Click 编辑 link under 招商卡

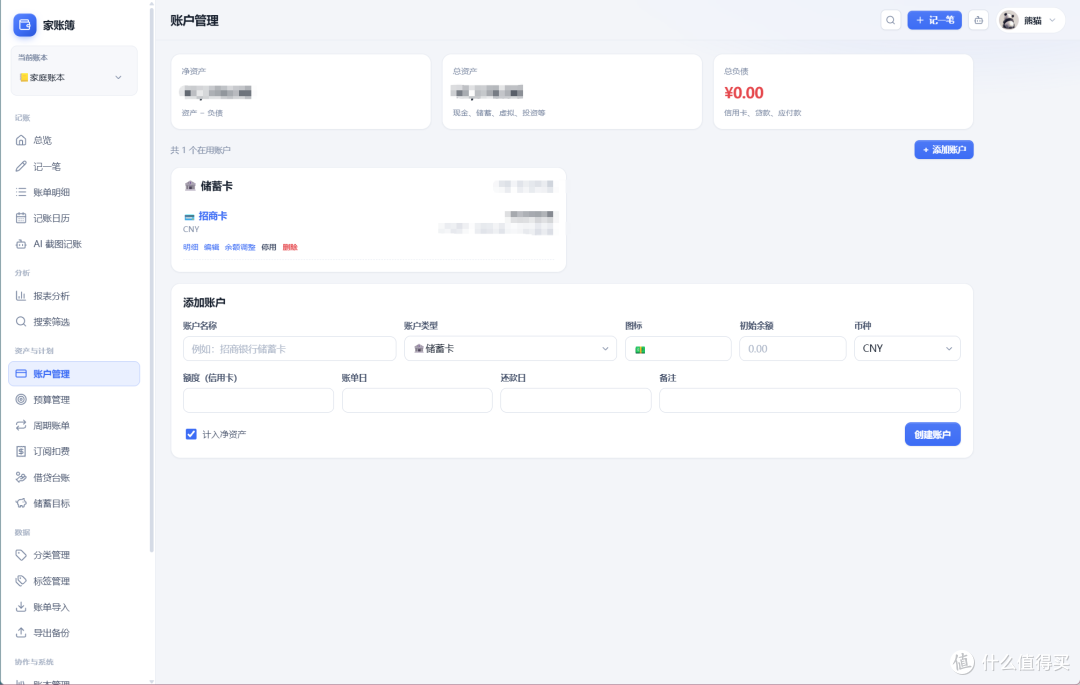[x=211, y=247]
